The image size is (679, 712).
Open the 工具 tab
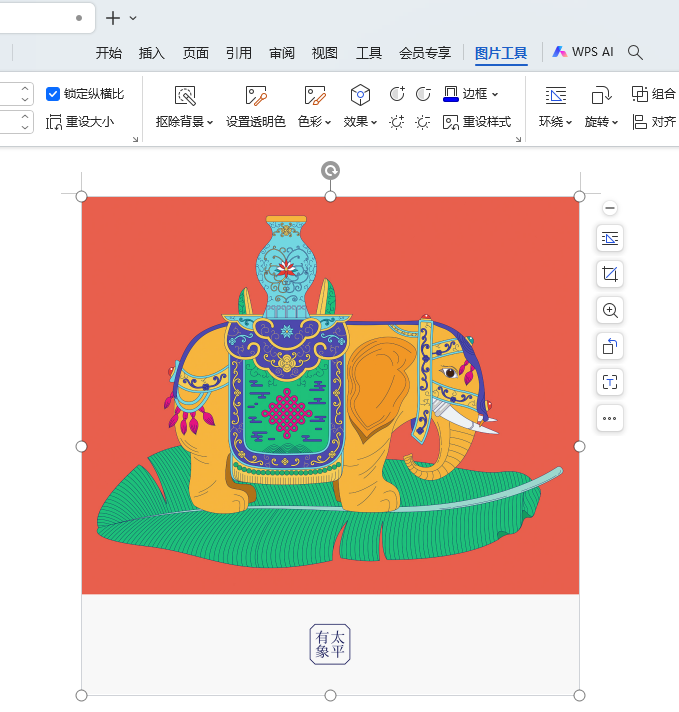(368, 53)
